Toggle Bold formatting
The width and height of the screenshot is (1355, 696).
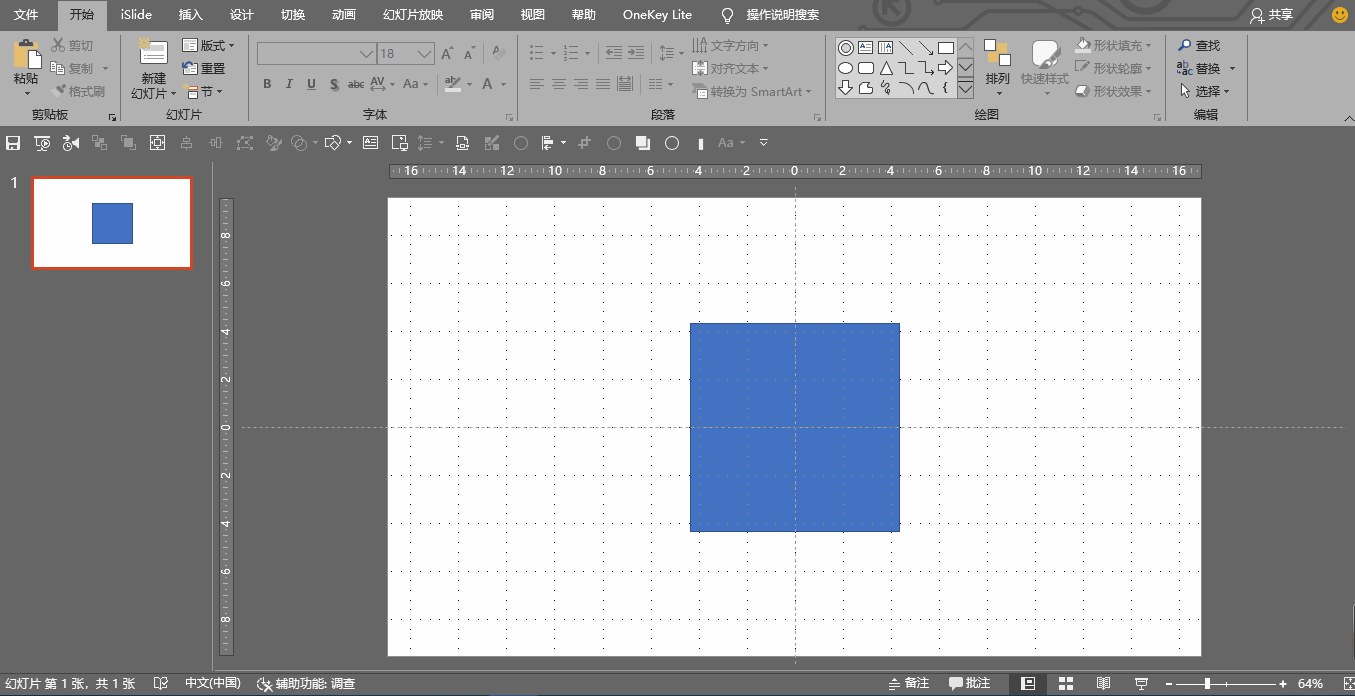pos(267,84)
